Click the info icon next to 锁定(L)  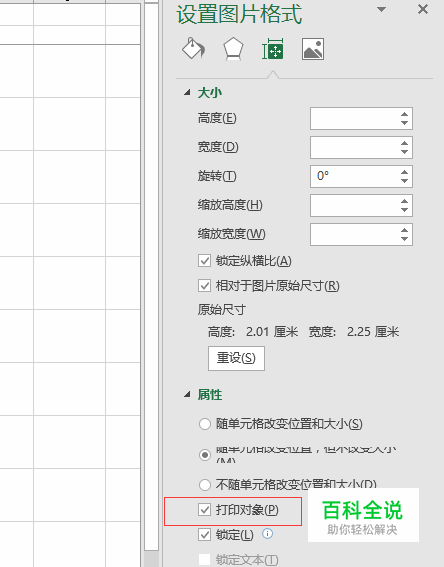click(267, 534)
